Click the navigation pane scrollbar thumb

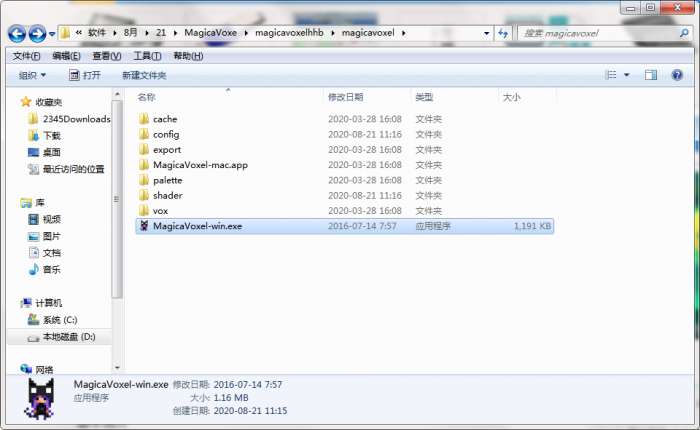click(117, 199)
